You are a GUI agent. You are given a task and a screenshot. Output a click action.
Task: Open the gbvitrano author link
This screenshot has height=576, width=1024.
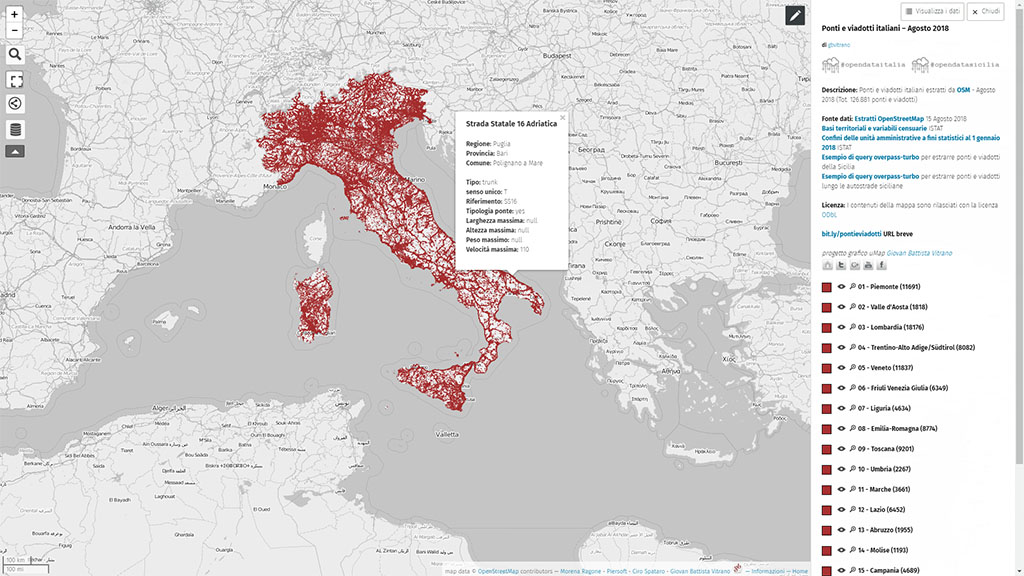click(x=839, y=45)
